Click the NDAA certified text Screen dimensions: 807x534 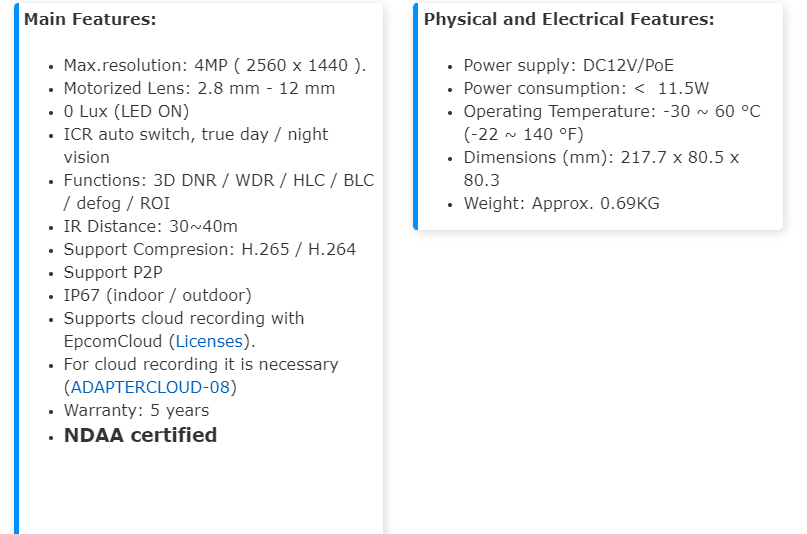coord(140,435)
